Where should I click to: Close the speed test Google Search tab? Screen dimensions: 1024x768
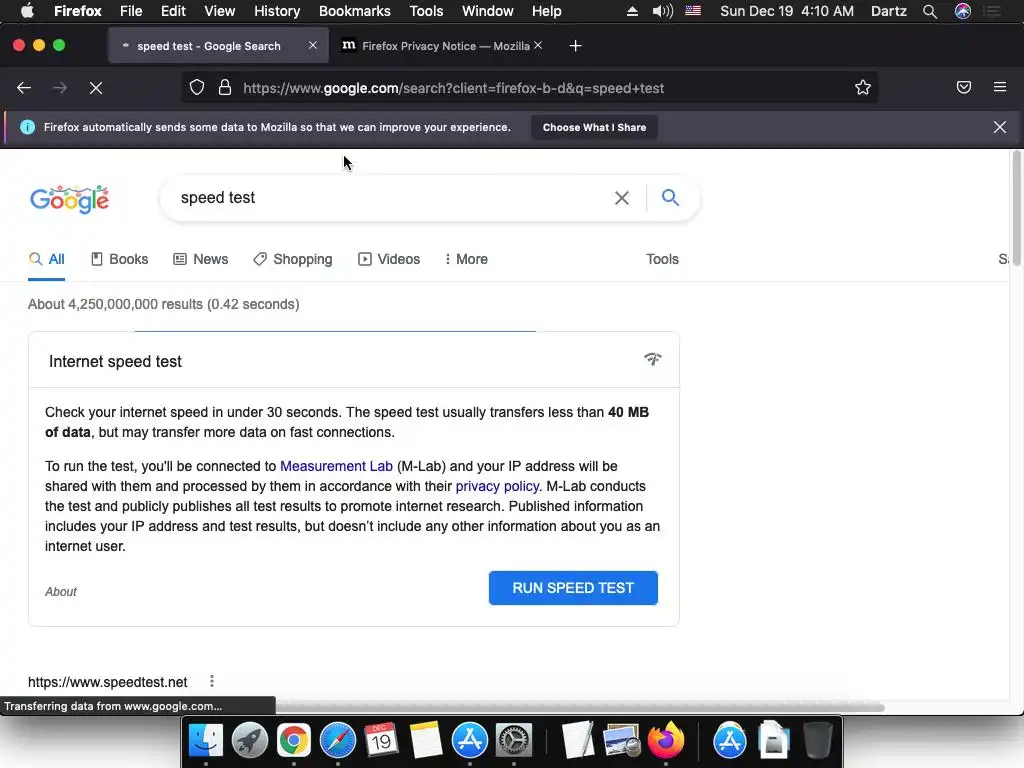tap(313, 45)
